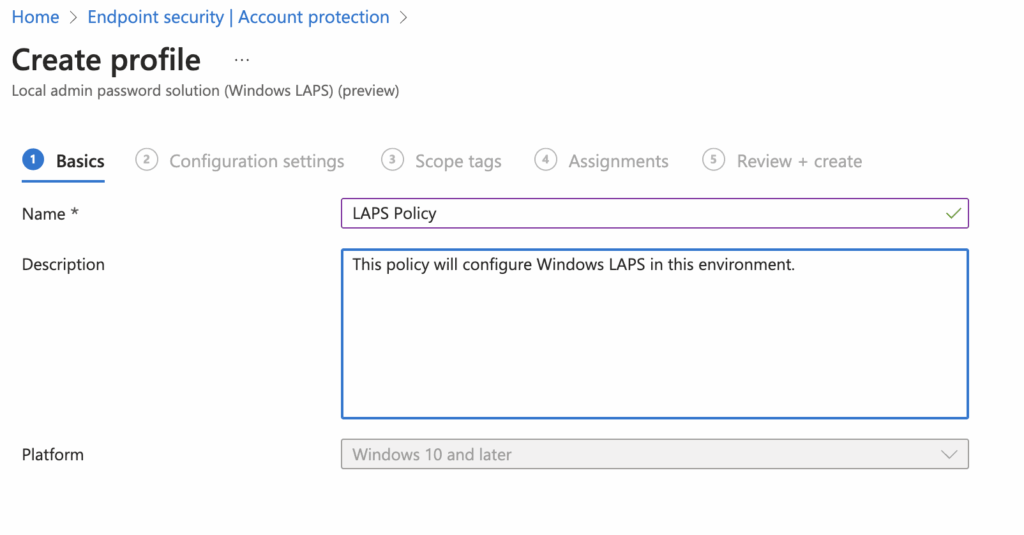Click the chevron after Account protection breadcrumb

[403, 18]
